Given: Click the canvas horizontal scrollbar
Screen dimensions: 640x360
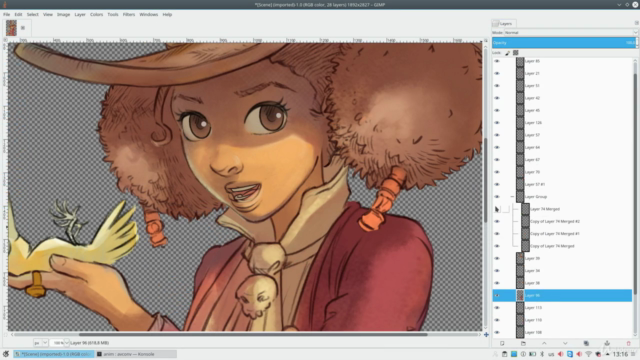Looking at the screenshot, I should tap(253, 335).
